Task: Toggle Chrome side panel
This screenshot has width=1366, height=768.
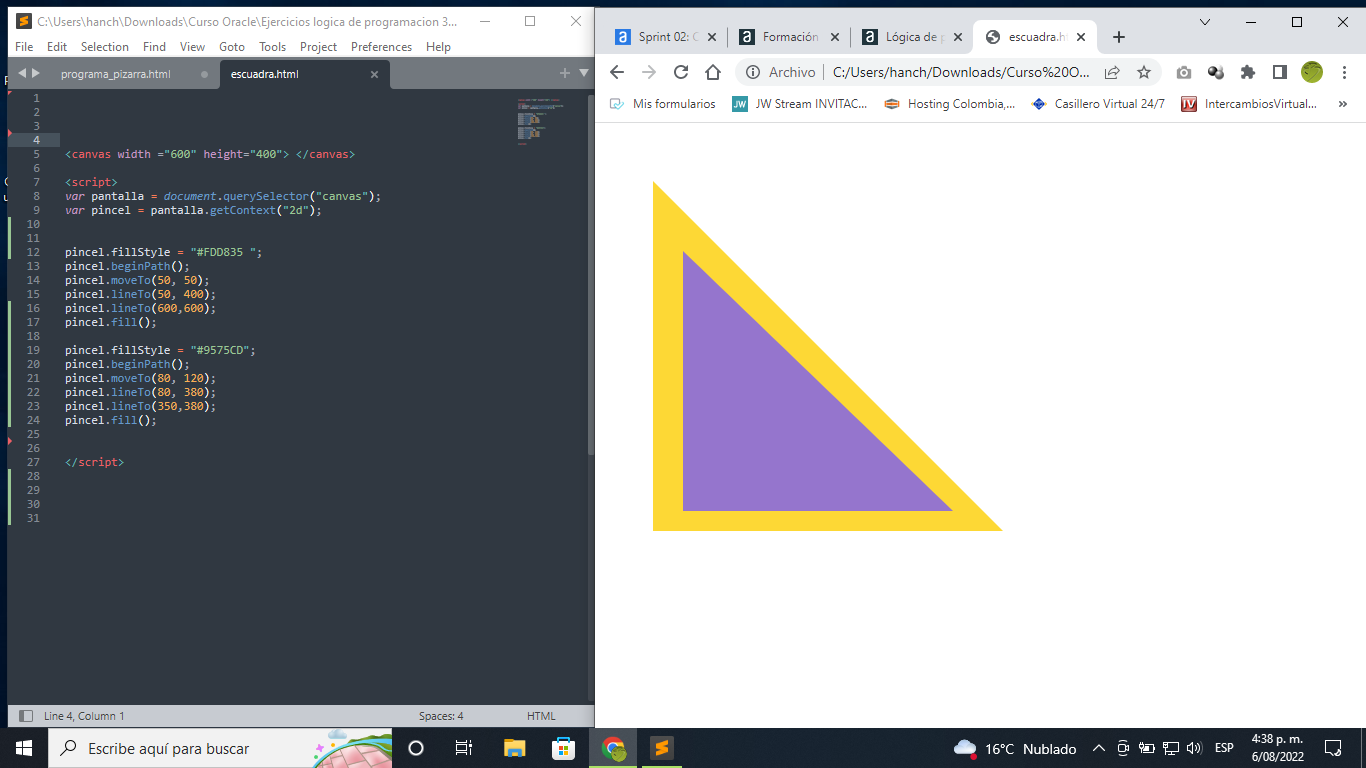Action: (x=1279, y=72)
